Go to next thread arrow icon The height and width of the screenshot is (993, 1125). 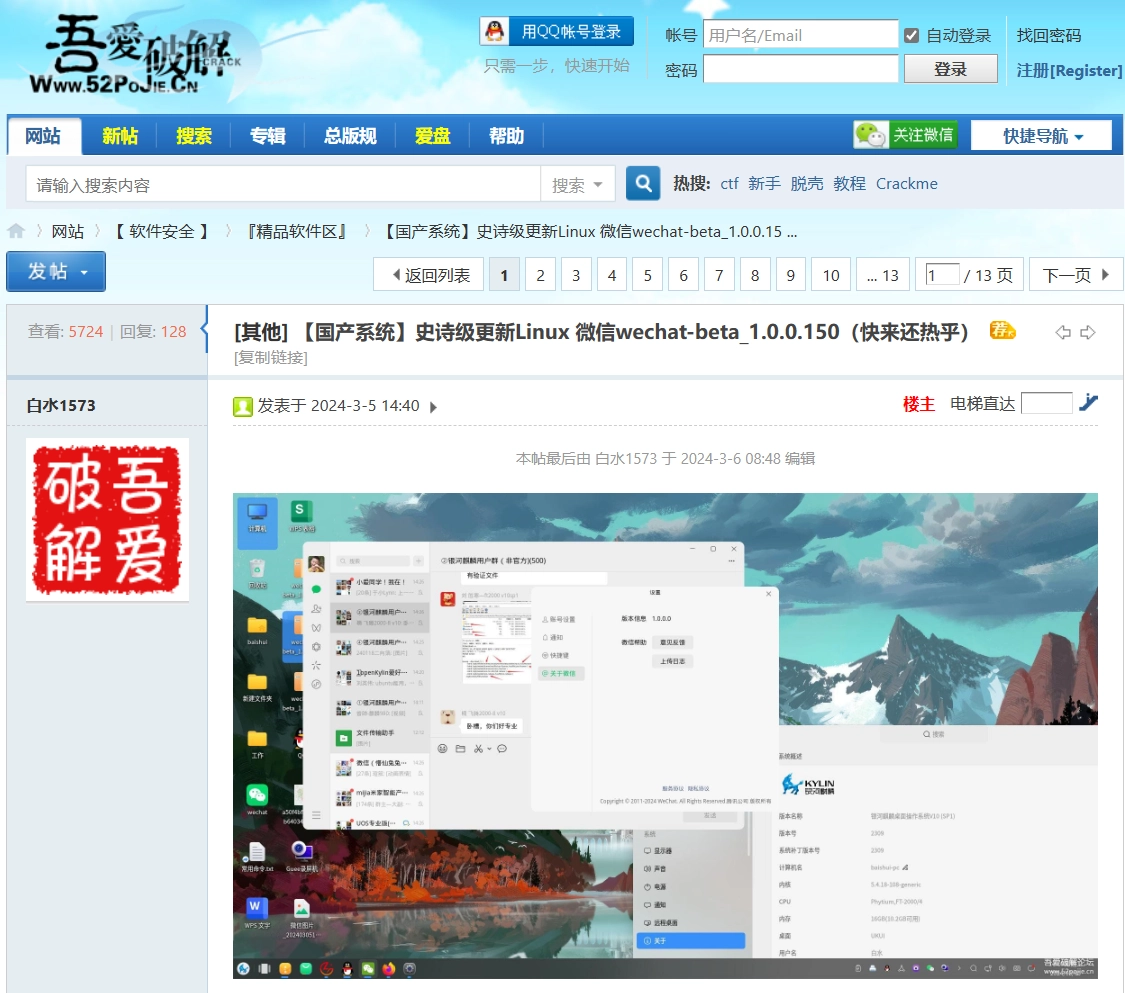tap(1088, 332)
